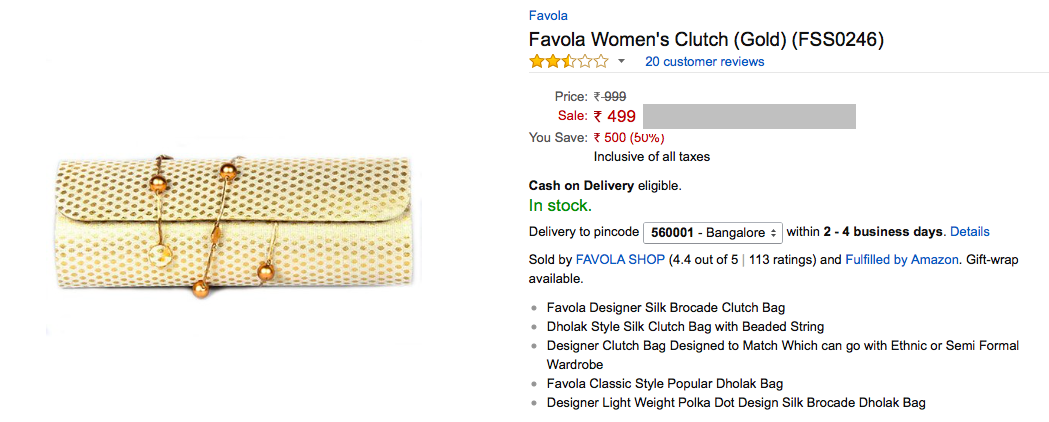Click the last empty rating star

point(600,62)
